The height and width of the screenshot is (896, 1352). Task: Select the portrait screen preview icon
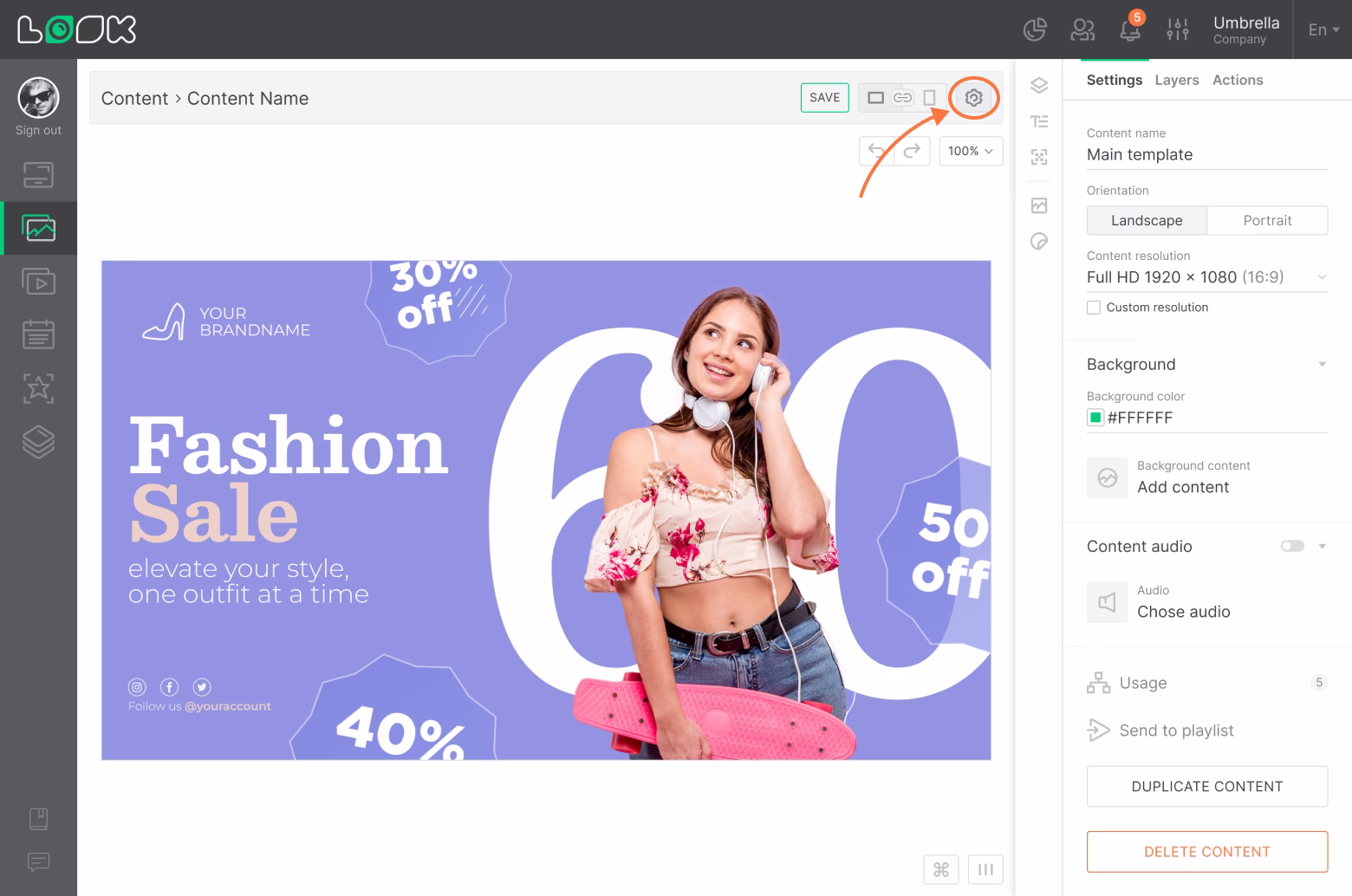pyautogui.click(x=929, y=98)
